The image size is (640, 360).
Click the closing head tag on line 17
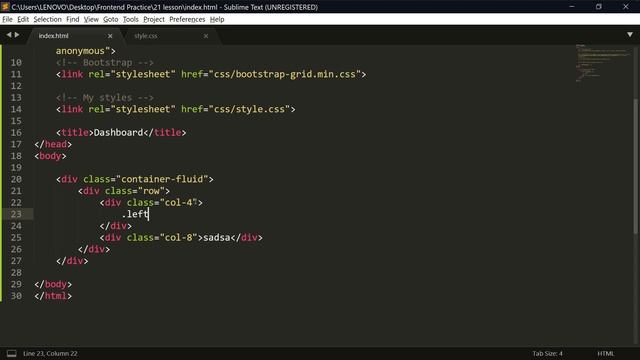[x=53, y=144]
